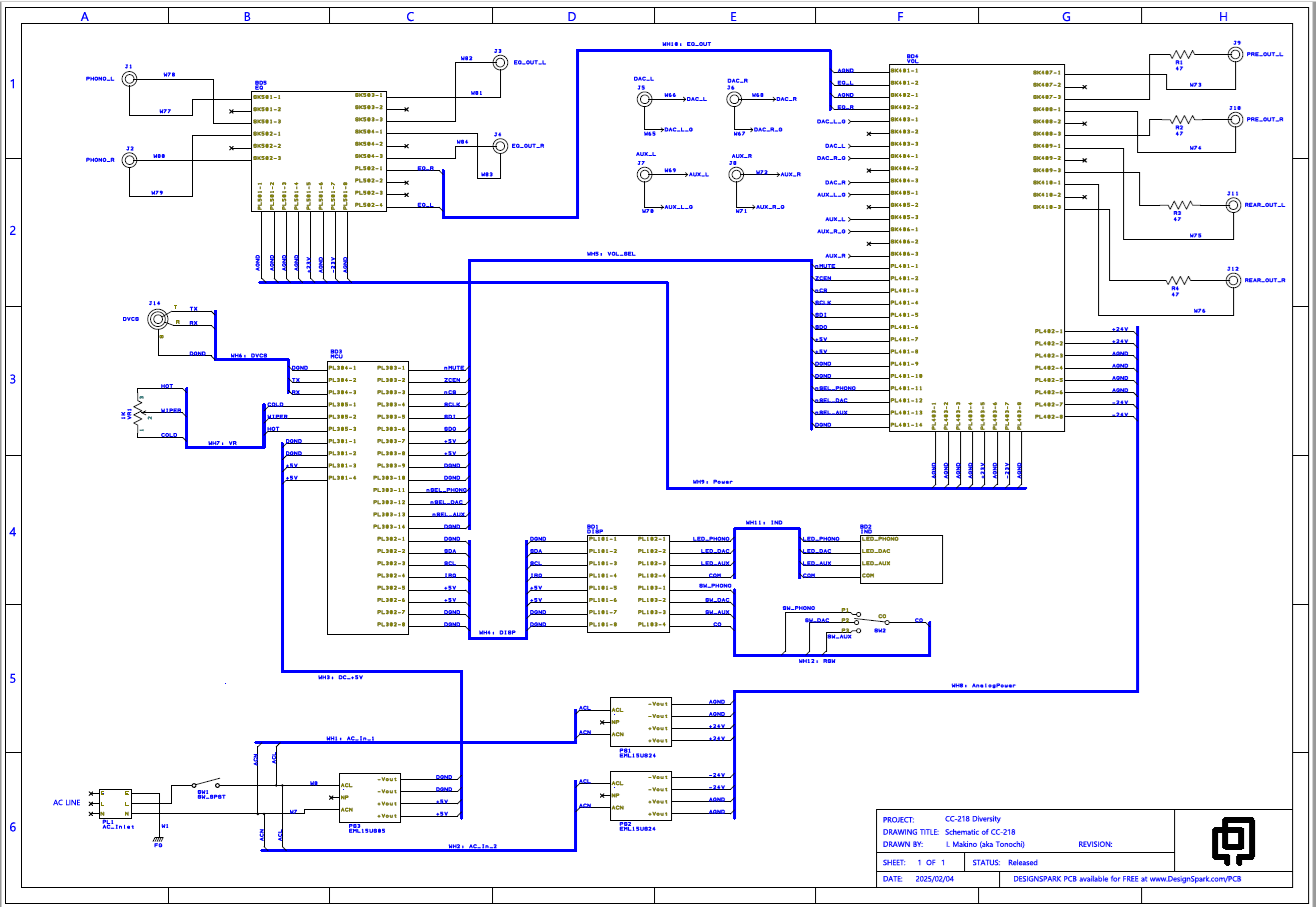Select the PL1 AC_Inlet component
This screenshot has height=907, width=1316.
click(x=115, y=804)
